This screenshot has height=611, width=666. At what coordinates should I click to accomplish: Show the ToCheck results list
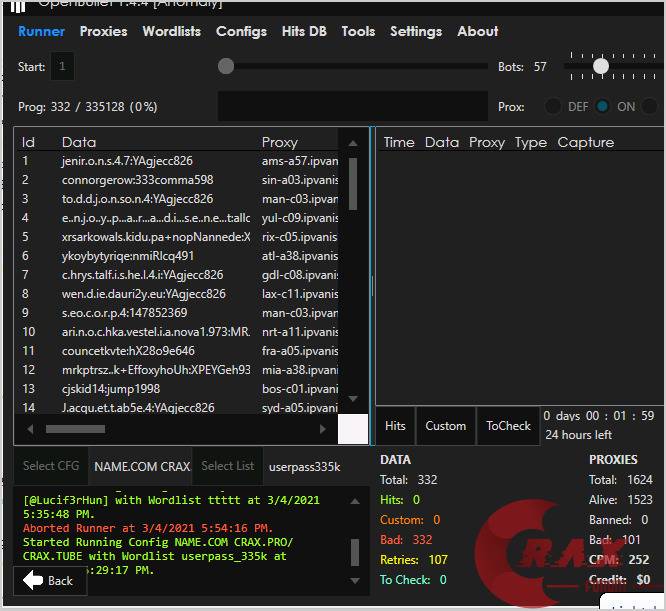tap(508, 426)
